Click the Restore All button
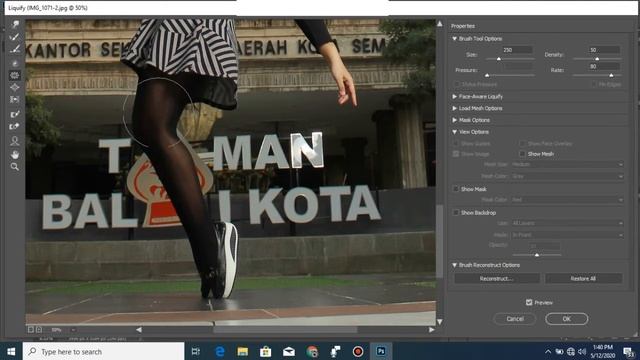The width and height of the screenshot is (640, 360). pyautogui.click(x=583, y=279)
